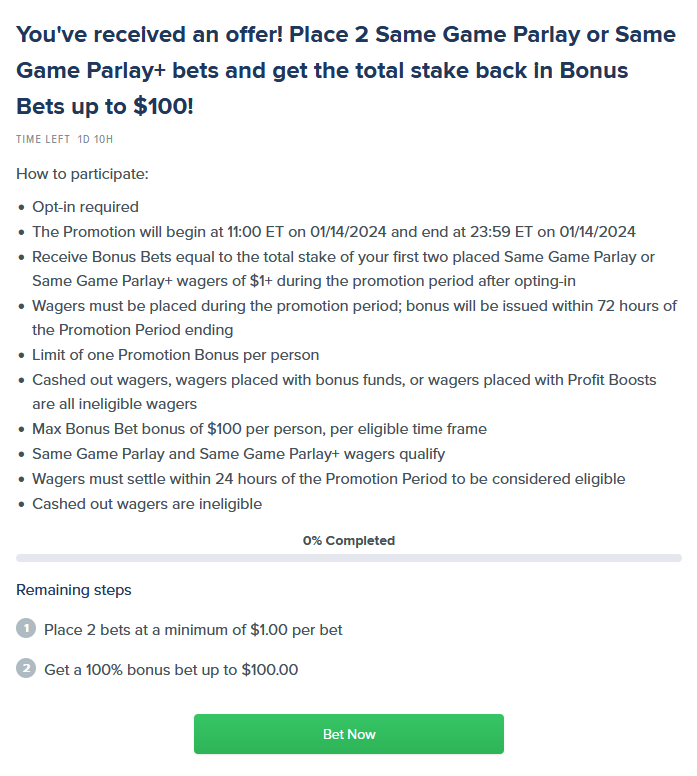The height and width of the screenshot is (776, 697).
Task: Click the promotion progress bar
Action: pos(348,557)
